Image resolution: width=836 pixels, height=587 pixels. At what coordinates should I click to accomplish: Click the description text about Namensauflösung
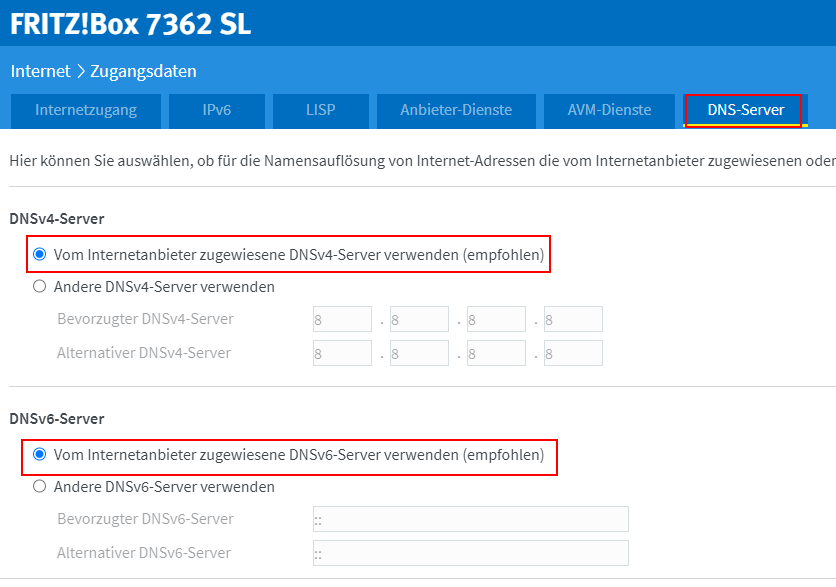tap(422, 160)
